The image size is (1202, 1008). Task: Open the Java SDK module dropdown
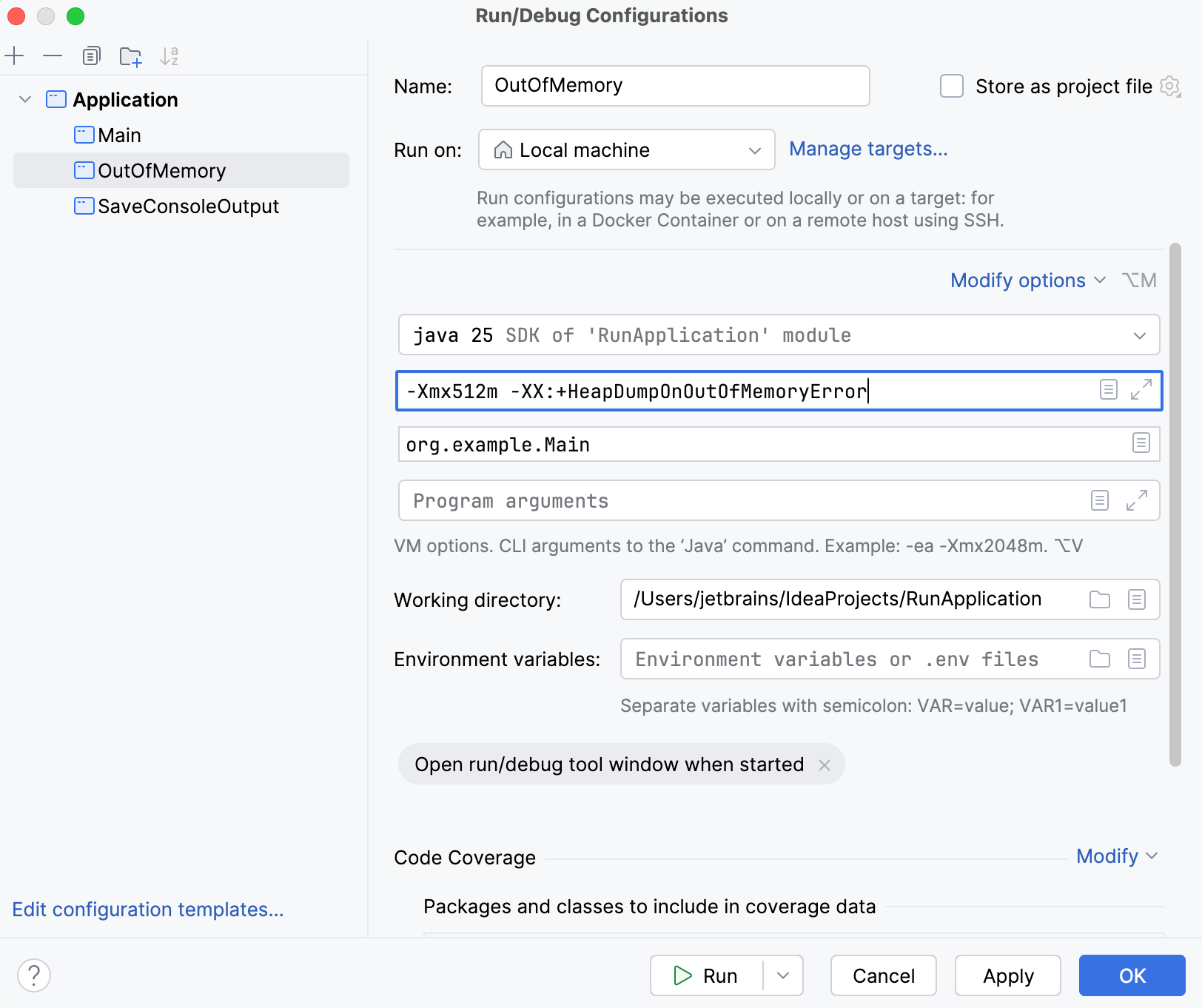point(778,335)
